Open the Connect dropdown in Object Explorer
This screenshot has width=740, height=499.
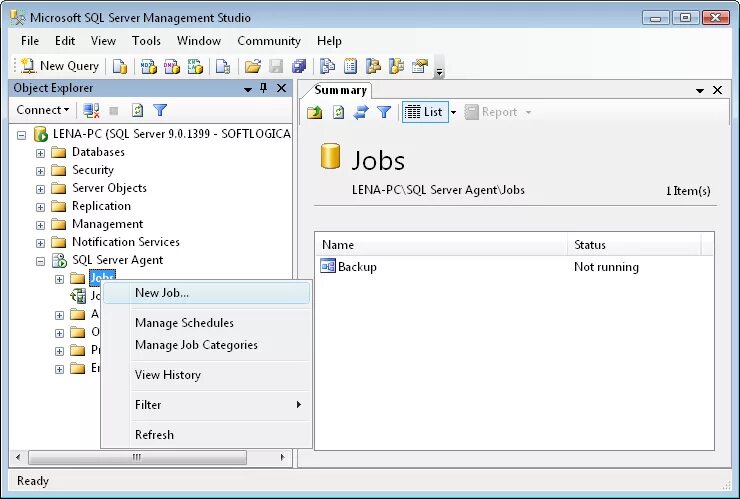coord(42,110)
